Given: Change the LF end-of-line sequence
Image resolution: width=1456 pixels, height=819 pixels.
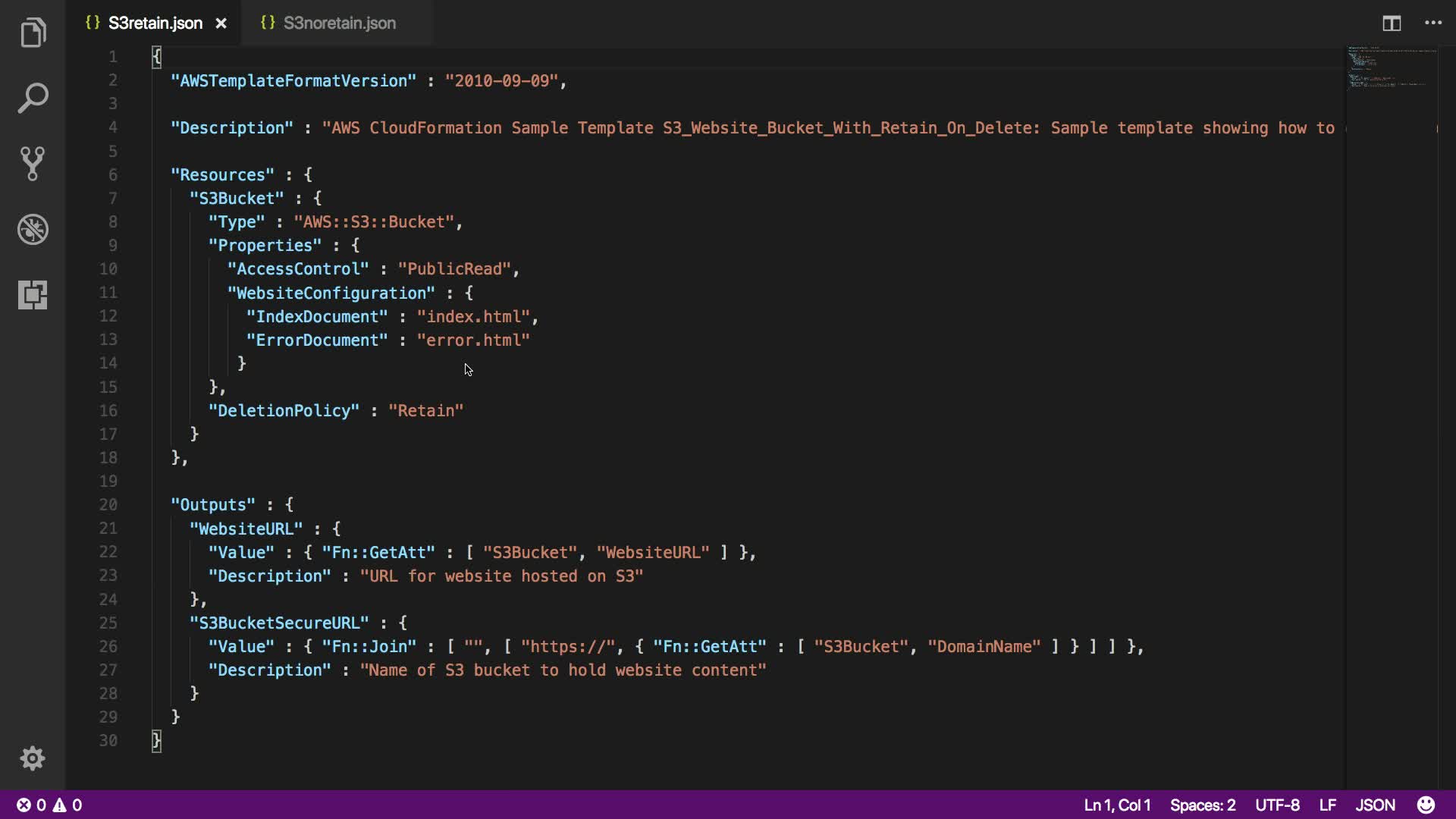Looking at the screenshot, I should (x=1327, y=805).
